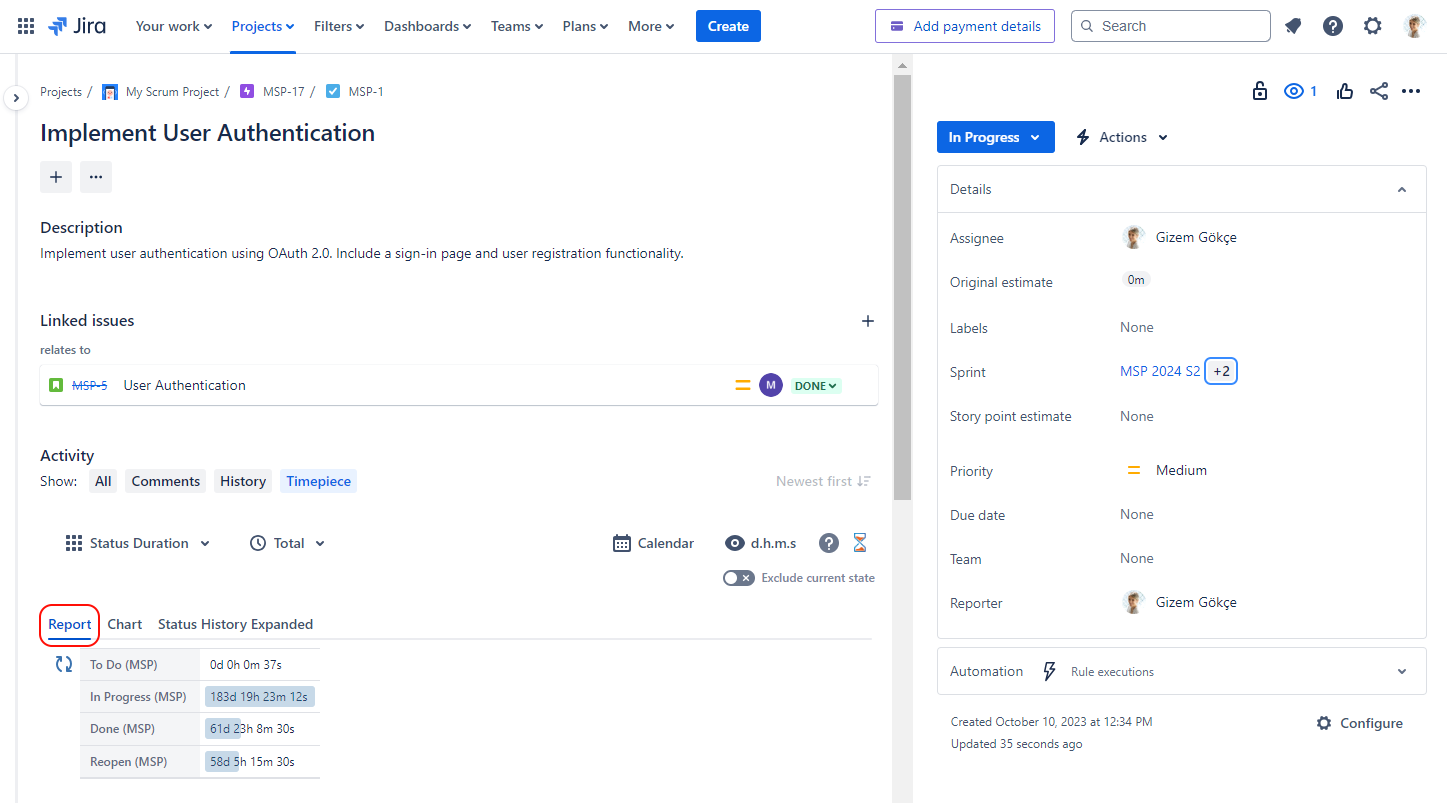Collapse the Details panel
The image size is (1447, 803).
click(x=1401, y=189)
